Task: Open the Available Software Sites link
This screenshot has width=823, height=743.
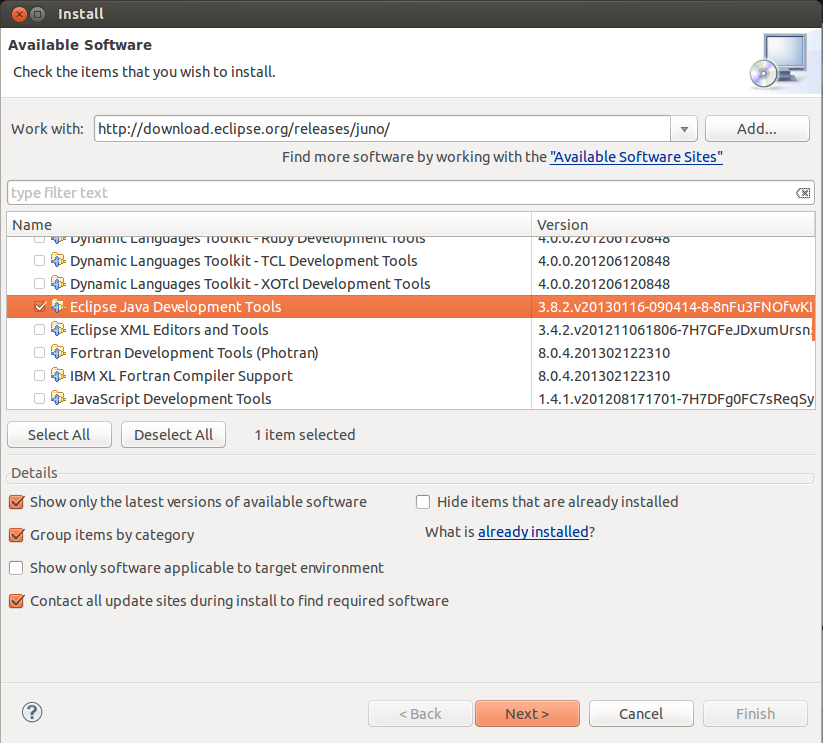Action: [636, 157]
